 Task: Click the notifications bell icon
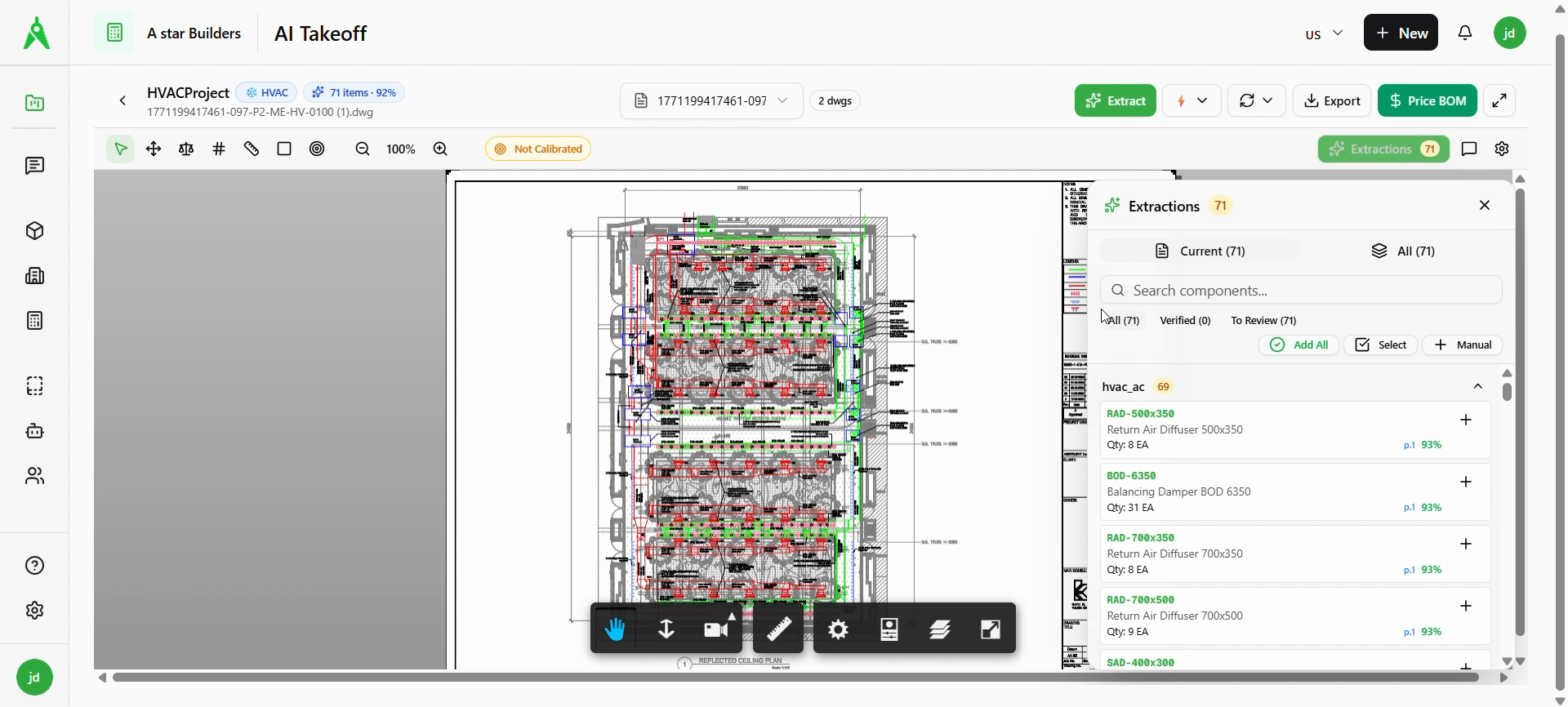pos(1466,33)
